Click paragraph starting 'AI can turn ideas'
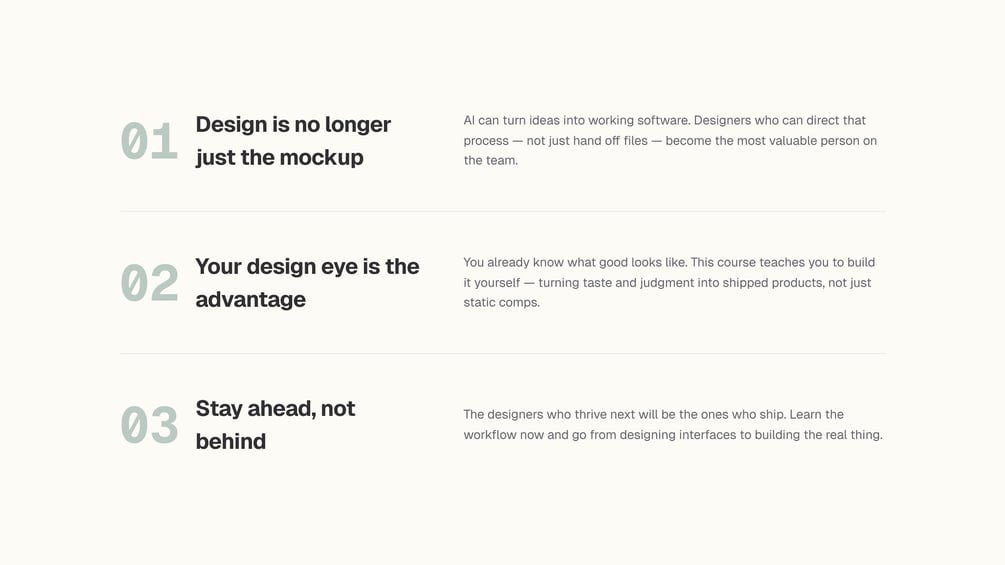The width and height of the screenshot is (1005, 565). 670,140
